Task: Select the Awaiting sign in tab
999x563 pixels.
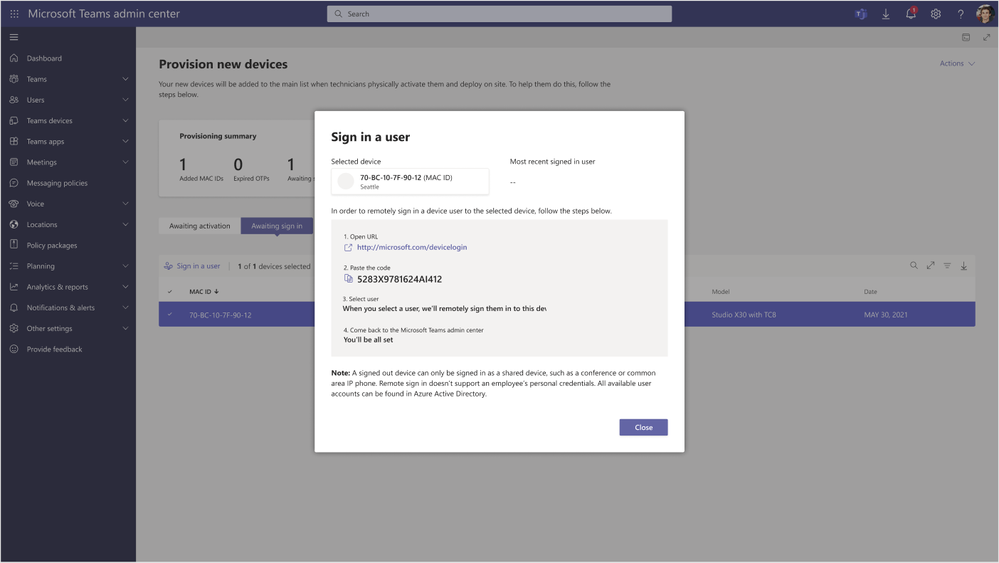Action: 277,225
